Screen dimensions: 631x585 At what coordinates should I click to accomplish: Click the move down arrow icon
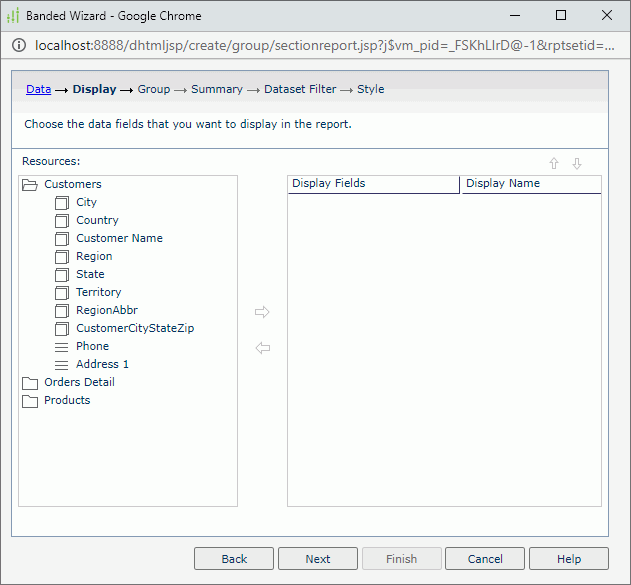pyautogui.click(x=577, y=164)
